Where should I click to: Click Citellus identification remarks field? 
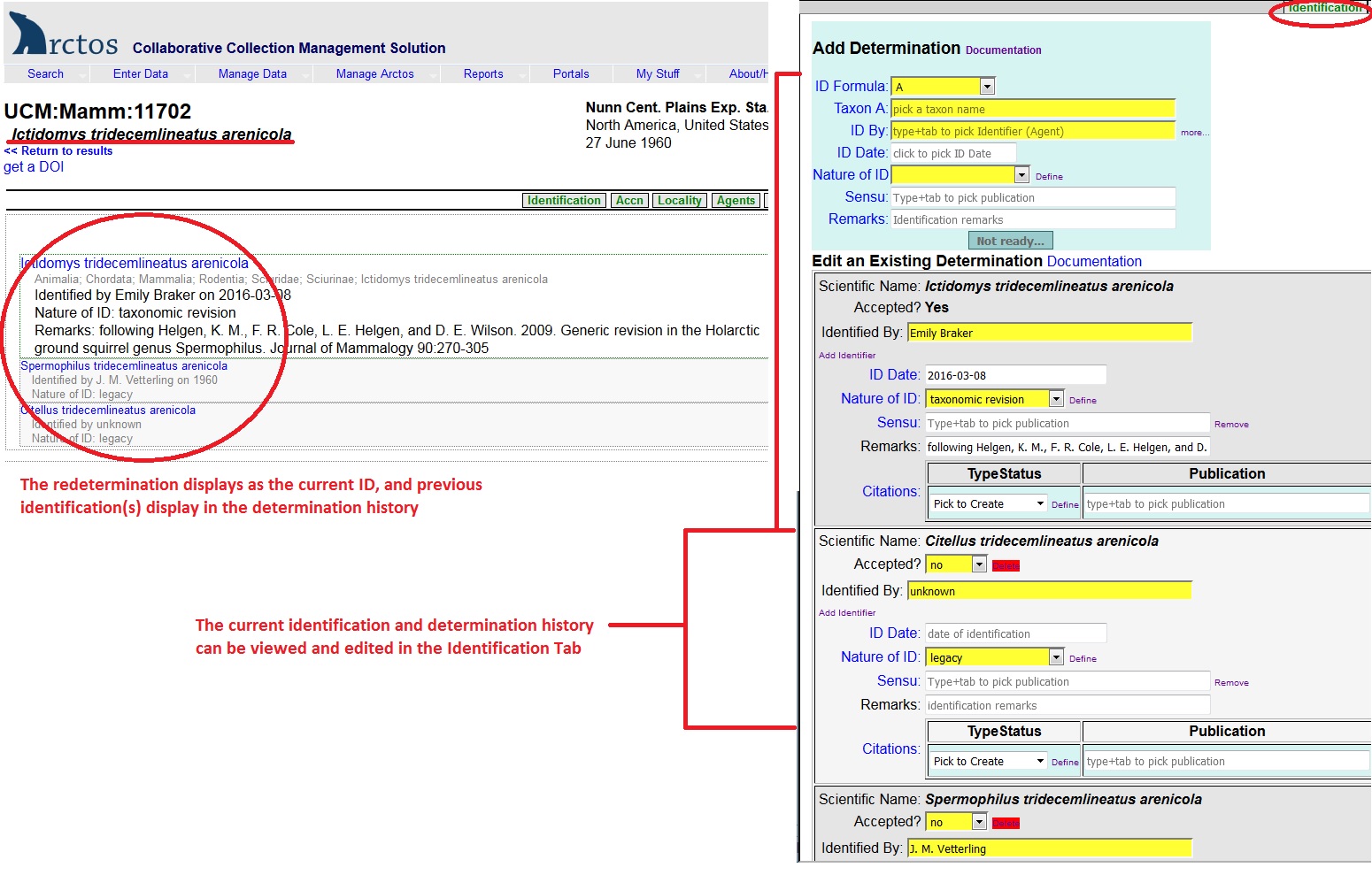point(1067,705)
